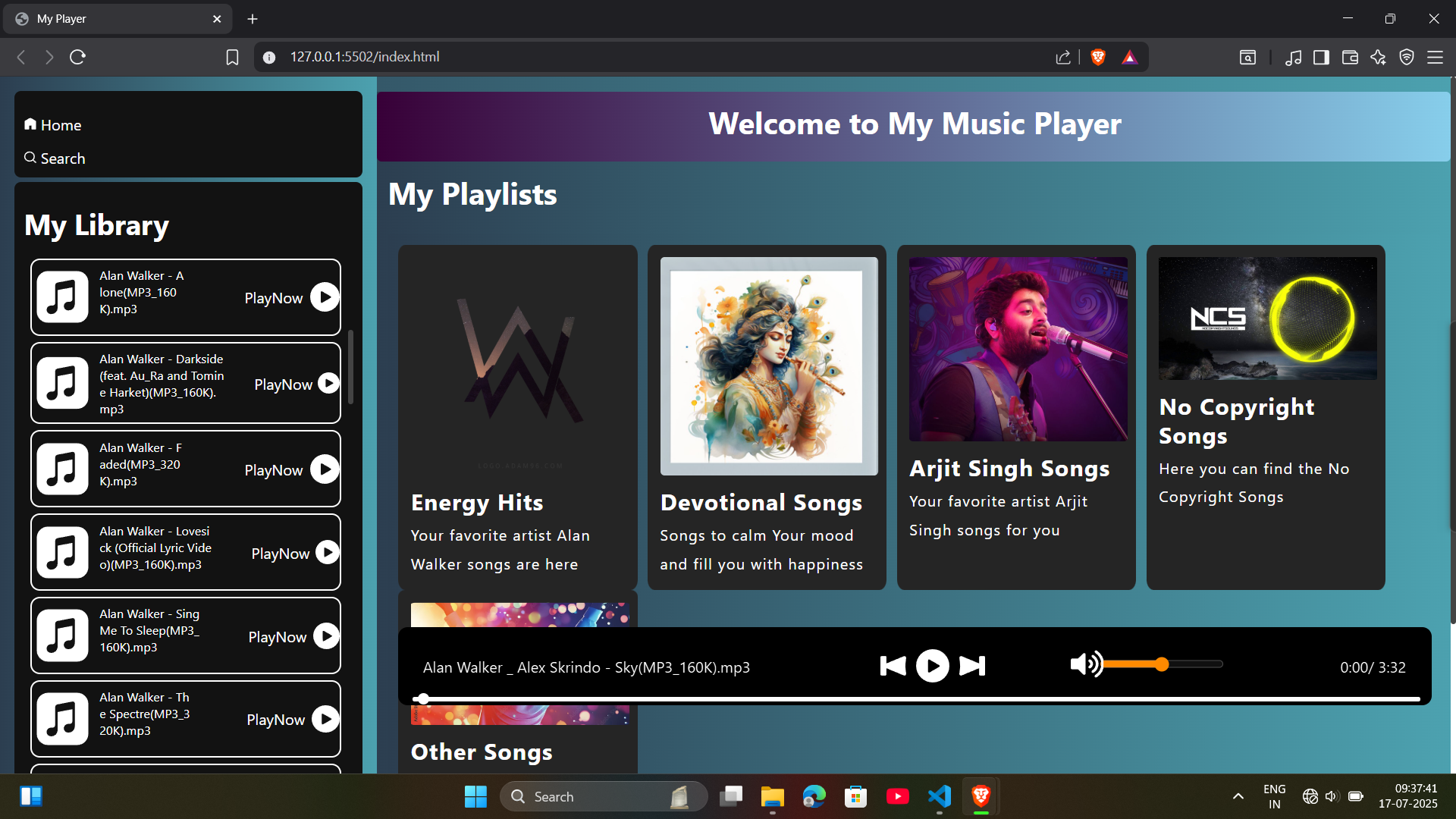The width and height of the screenshot is (1456, 819).
Task: Start Alan Walker Faded from library
Action: 325,469
